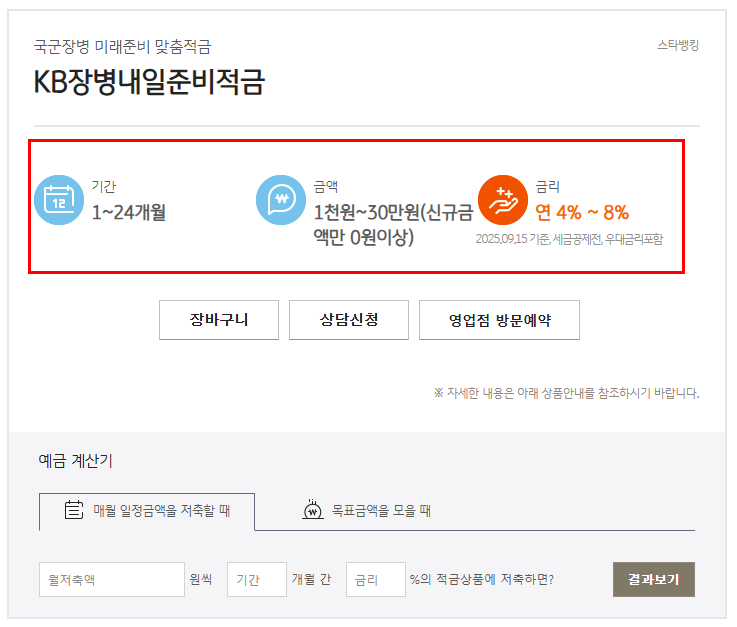
Task: Click the 자세한 내용은 아래 상품안내 notice
Action: click(x=566, y=393)
